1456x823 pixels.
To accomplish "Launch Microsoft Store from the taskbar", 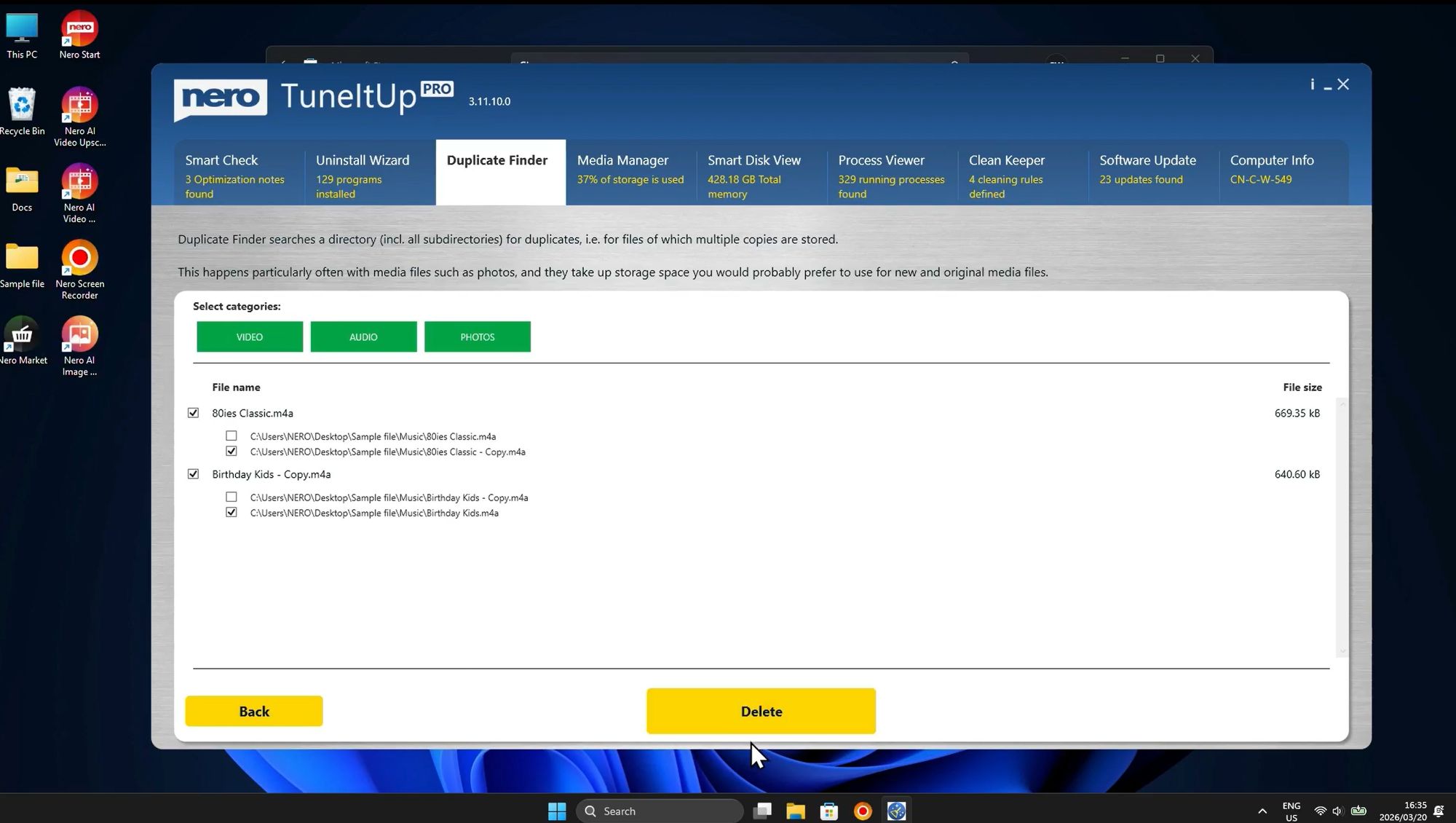I will coord(828,810).
